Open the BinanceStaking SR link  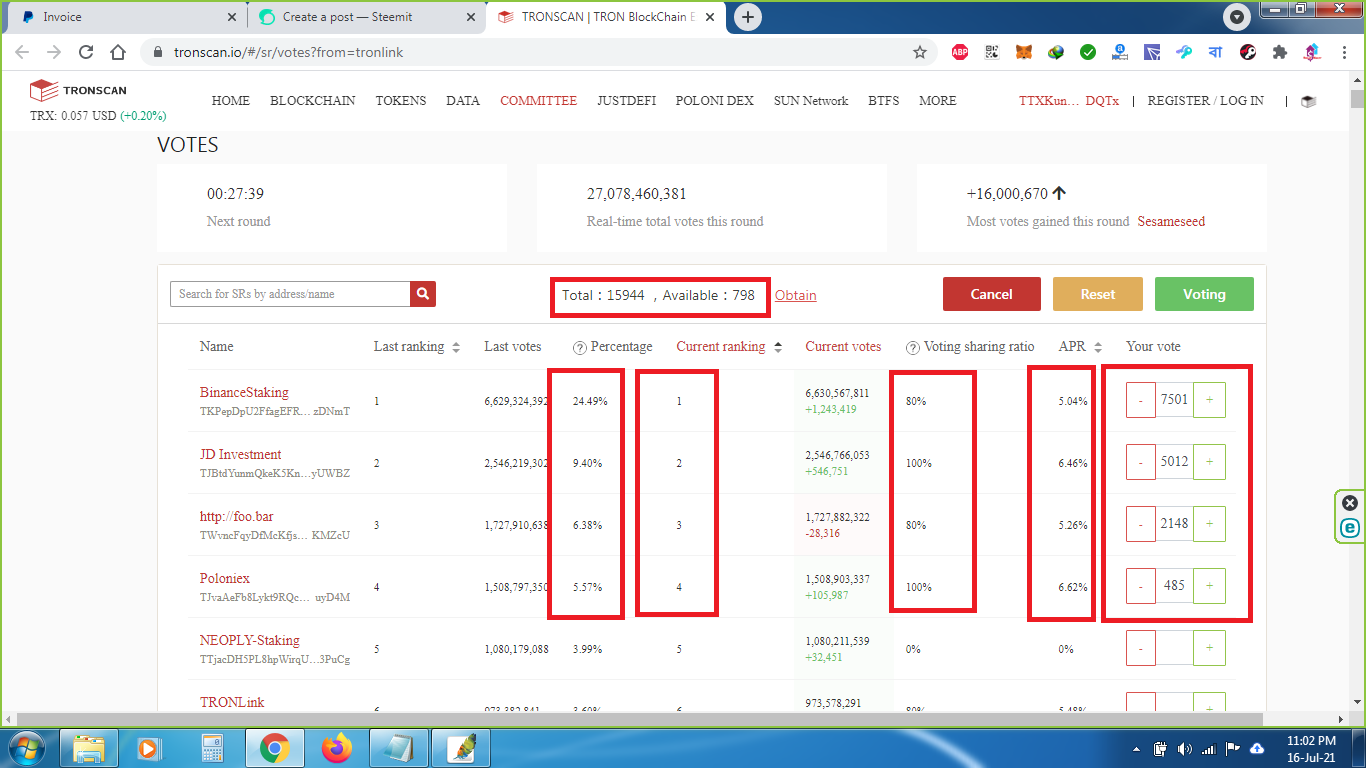click(x=244, y=393)
